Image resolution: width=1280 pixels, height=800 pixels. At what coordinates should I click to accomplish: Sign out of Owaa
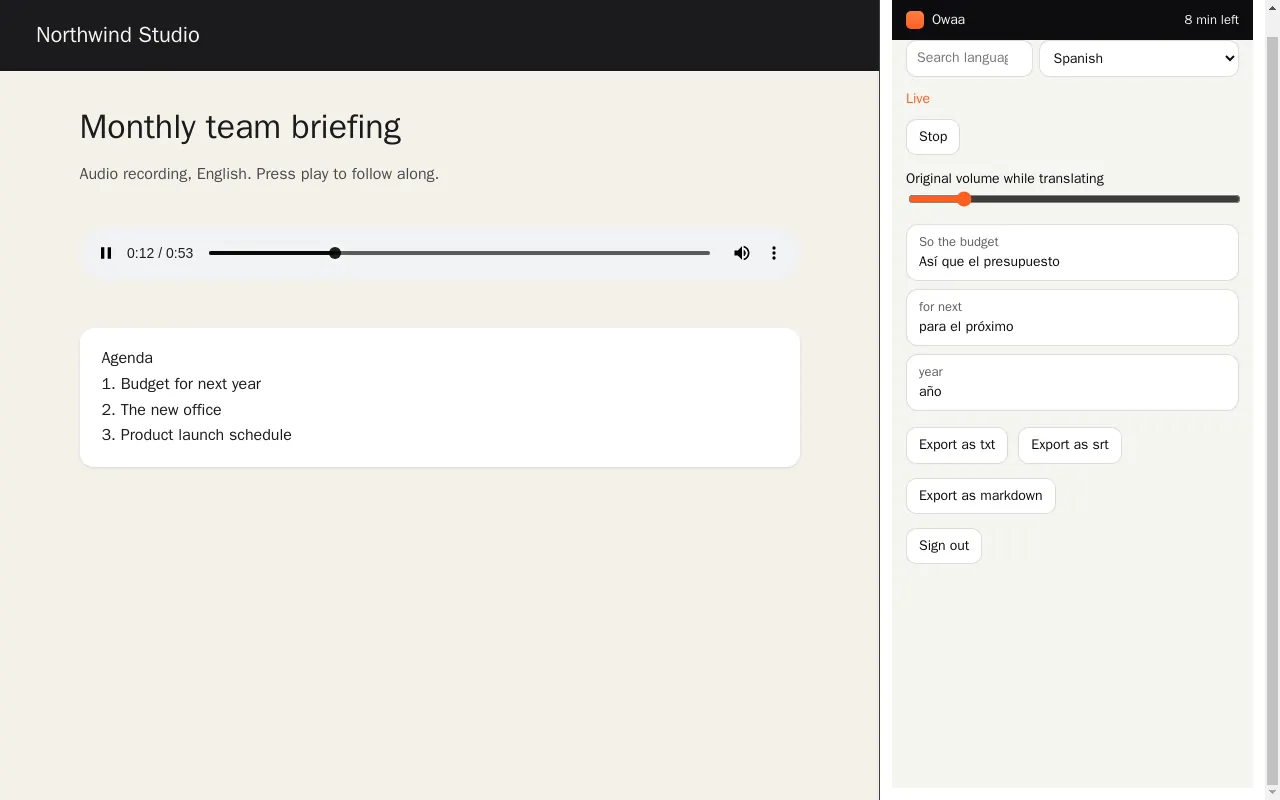[x=944, y=546]
